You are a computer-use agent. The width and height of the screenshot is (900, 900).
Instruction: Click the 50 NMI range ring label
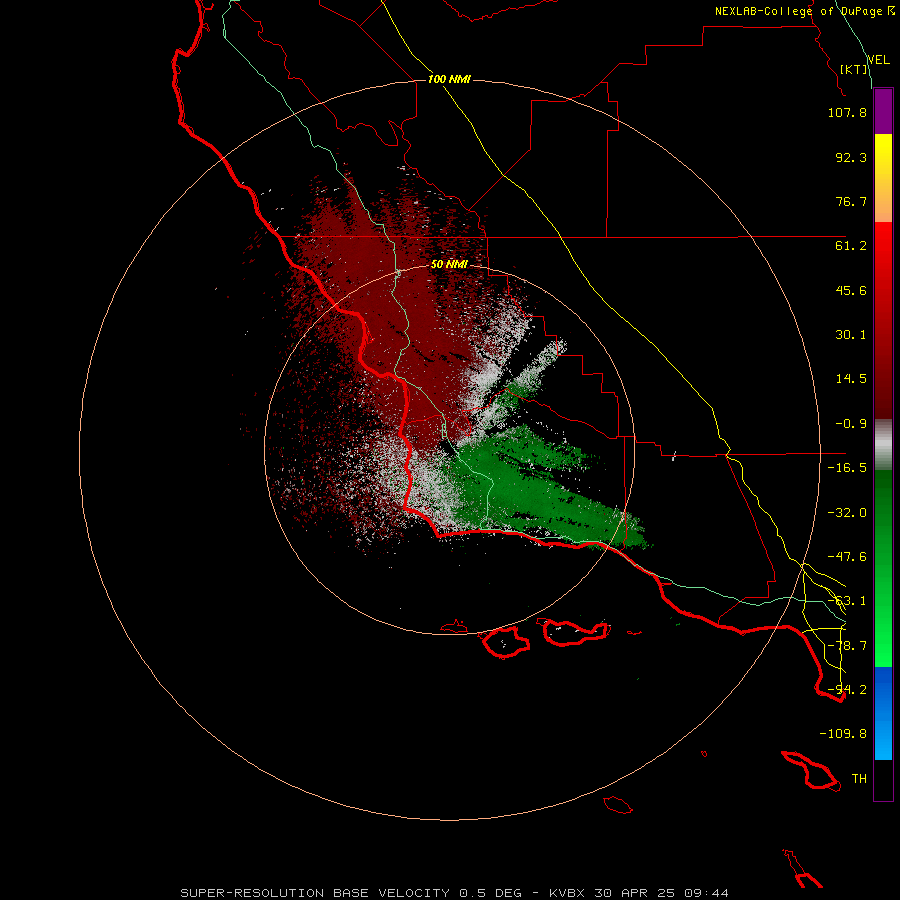pos(449,264)
